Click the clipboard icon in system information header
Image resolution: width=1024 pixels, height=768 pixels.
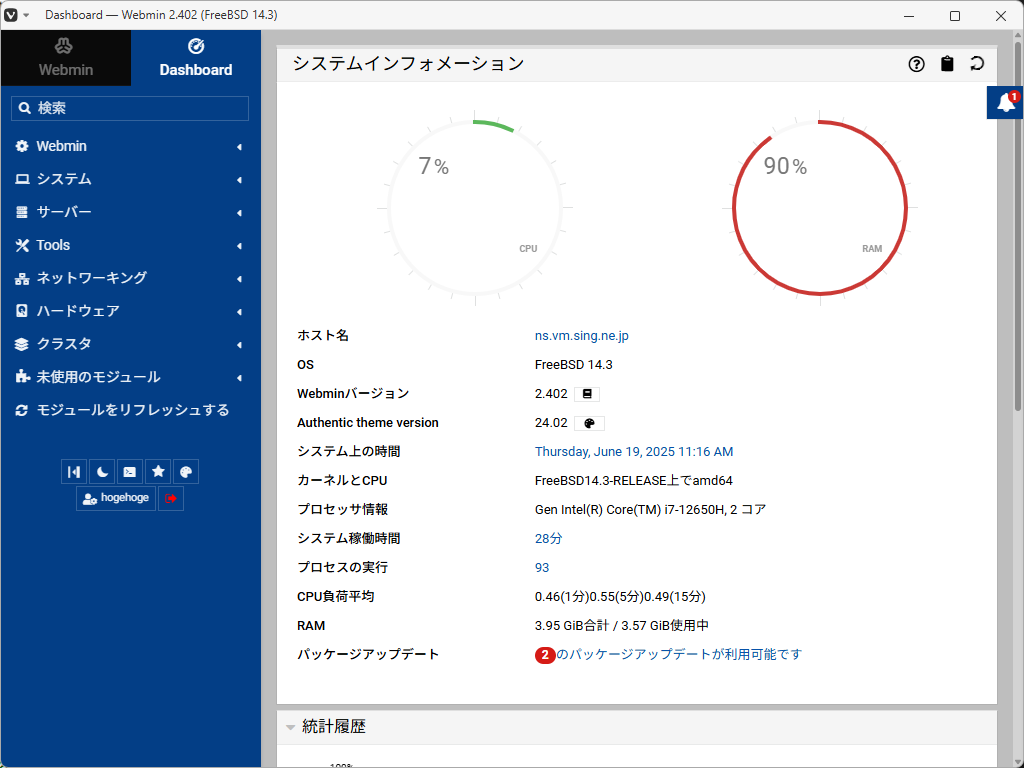947,63
